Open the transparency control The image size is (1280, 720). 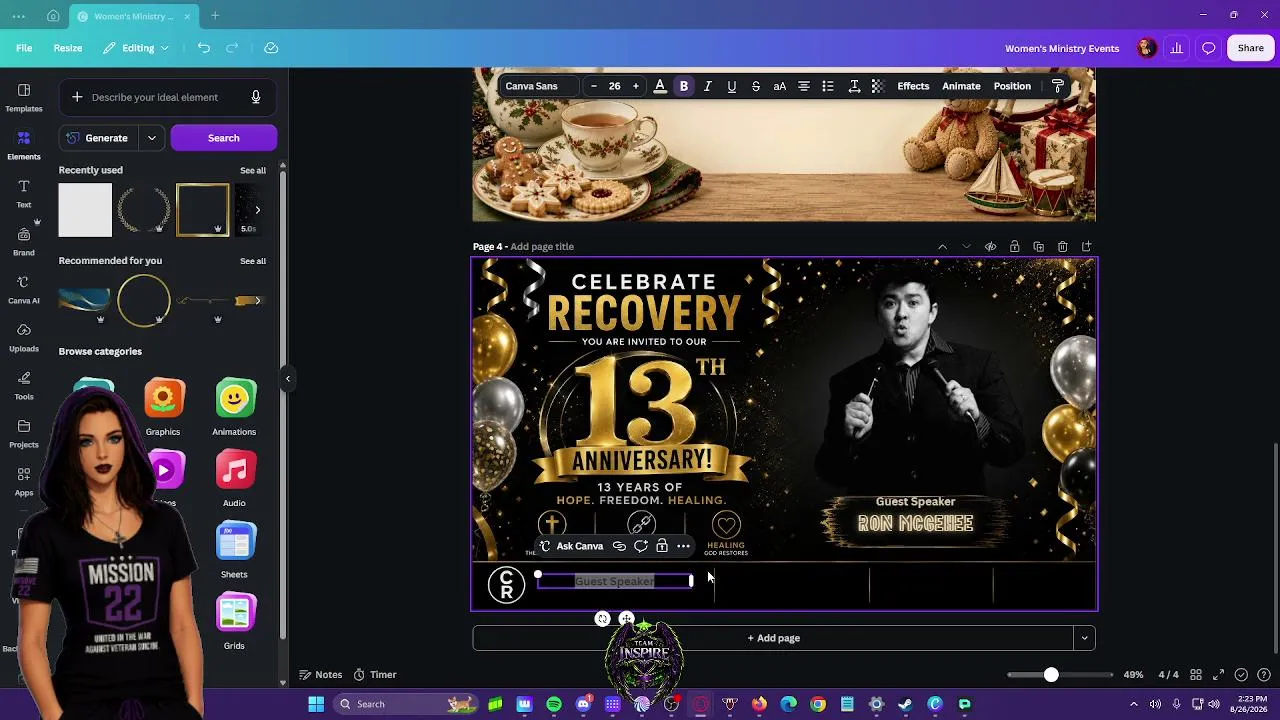tap(878, 86)
